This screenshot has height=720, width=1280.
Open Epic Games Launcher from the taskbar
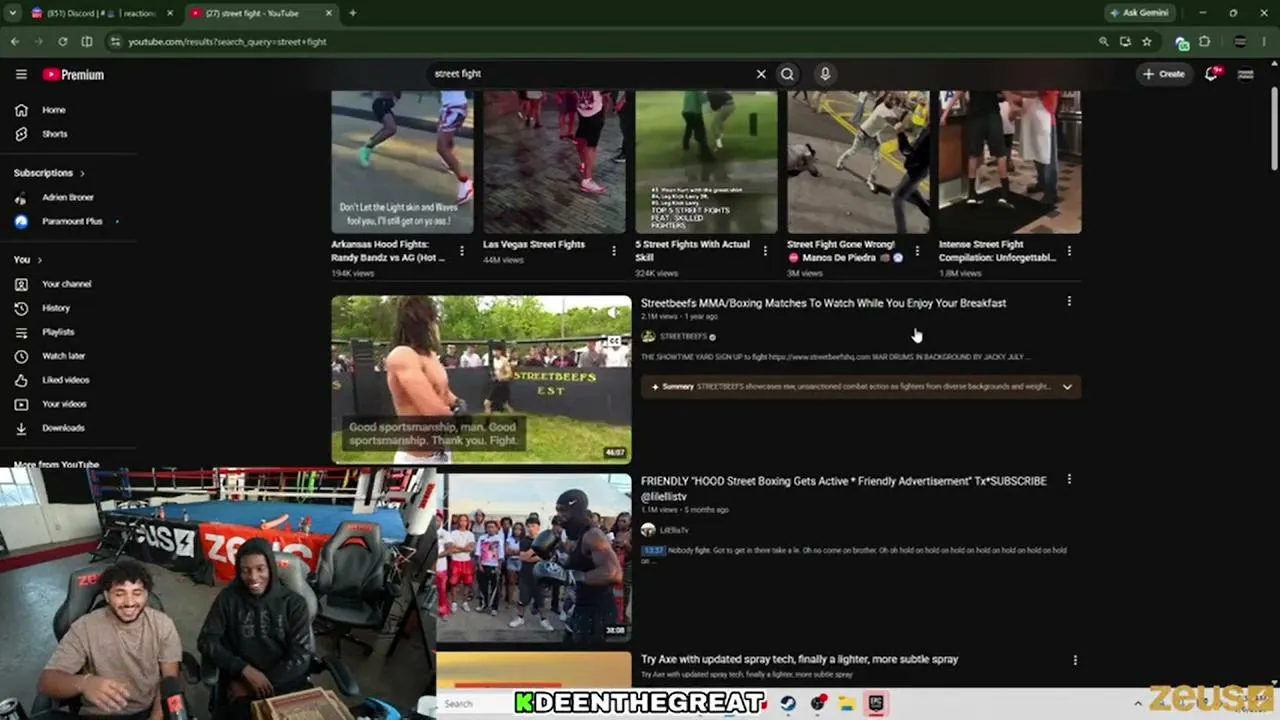point(876,704)
